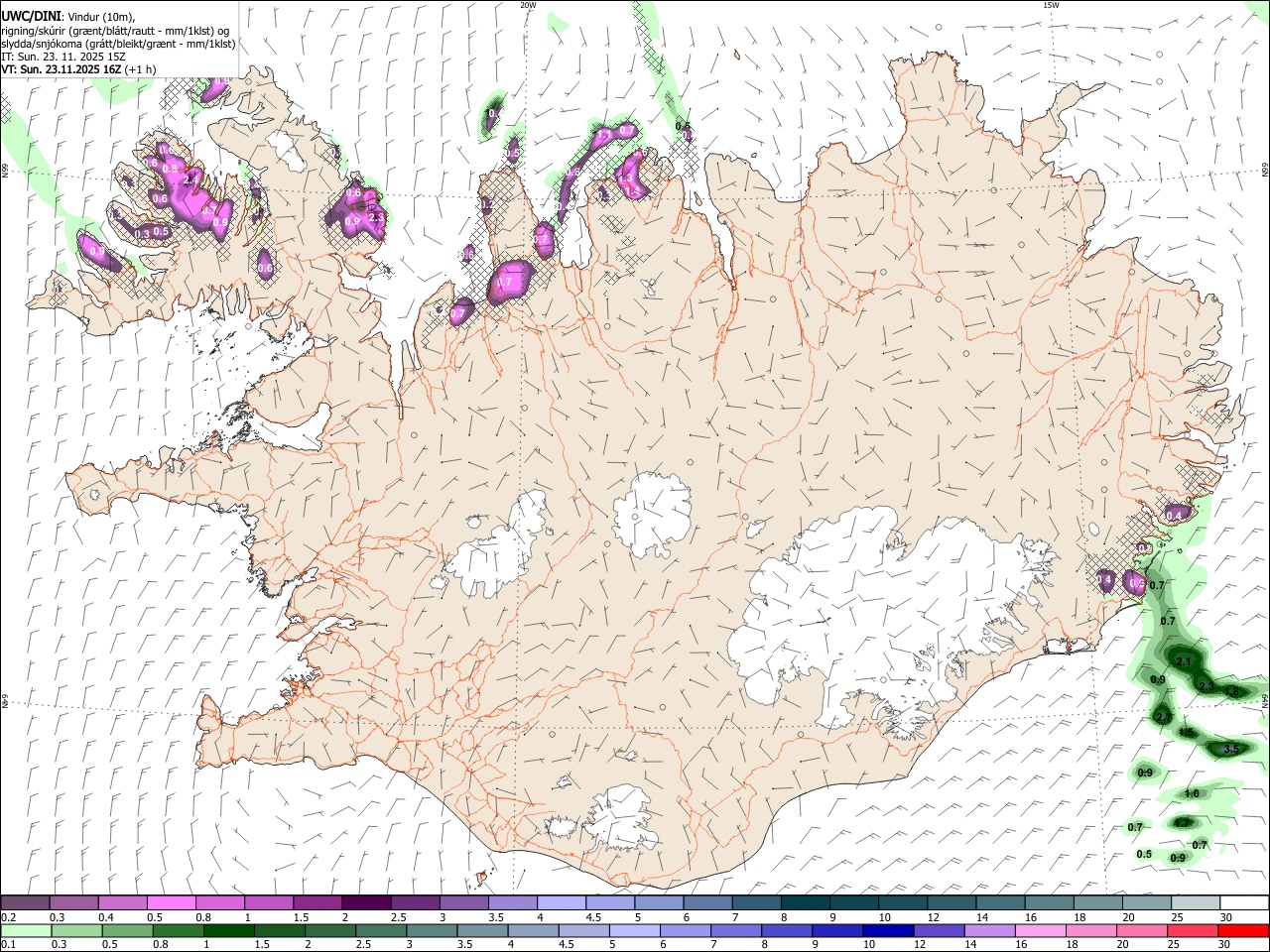Click the pale green first swatch of the lower legend

point(25,931)
